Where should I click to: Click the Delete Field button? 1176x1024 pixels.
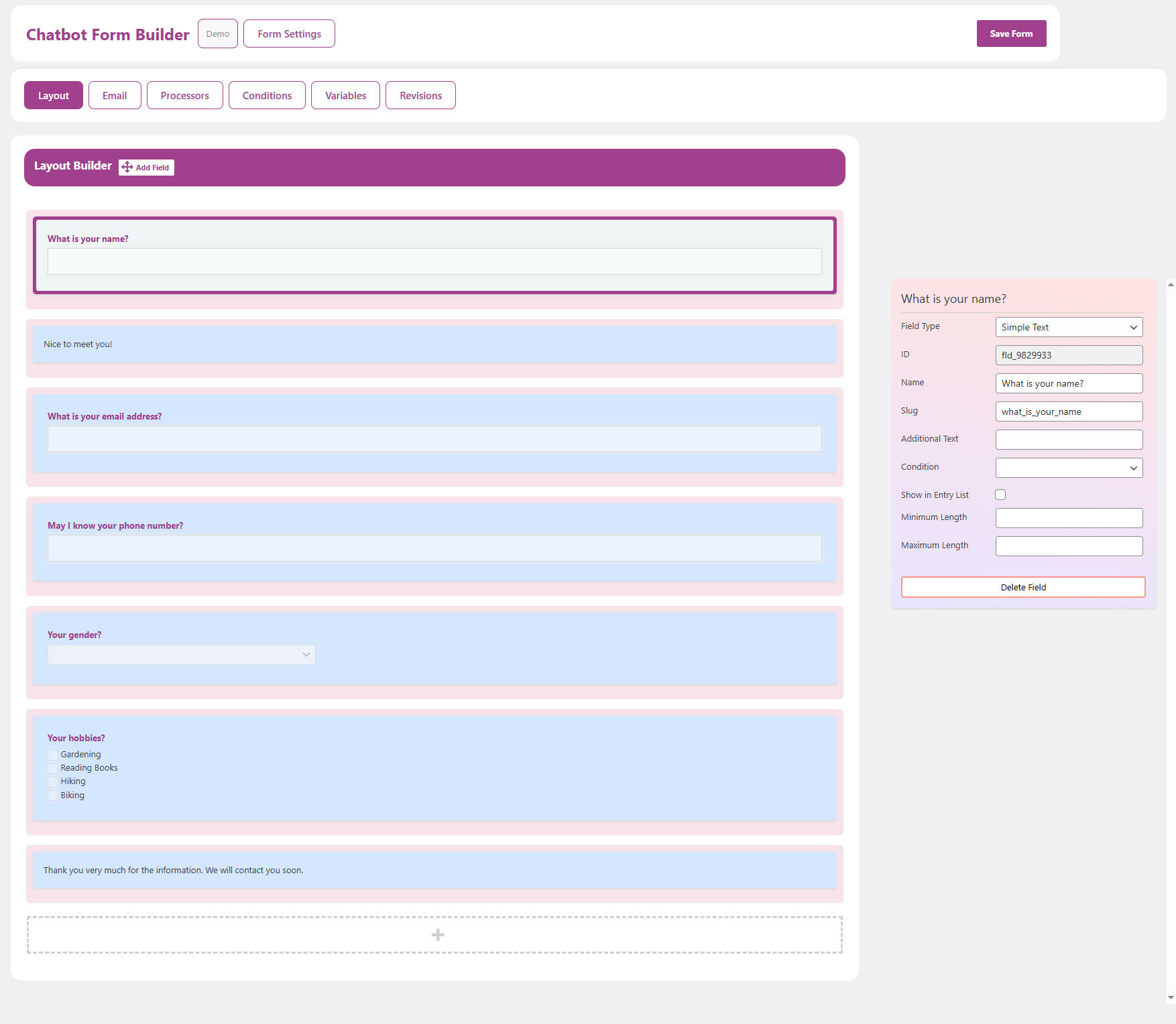click(x=1022, y=587)
